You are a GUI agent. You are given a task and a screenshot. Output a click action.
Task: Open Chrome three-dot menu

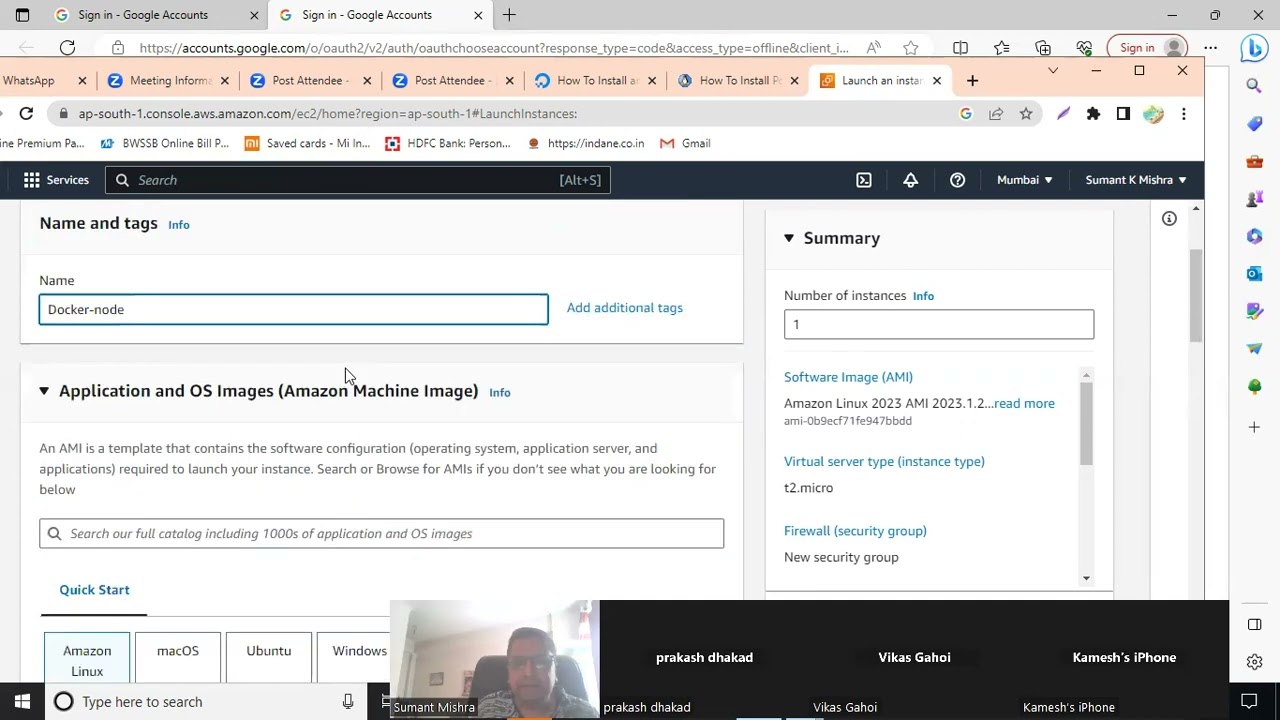pos(1184,114)
